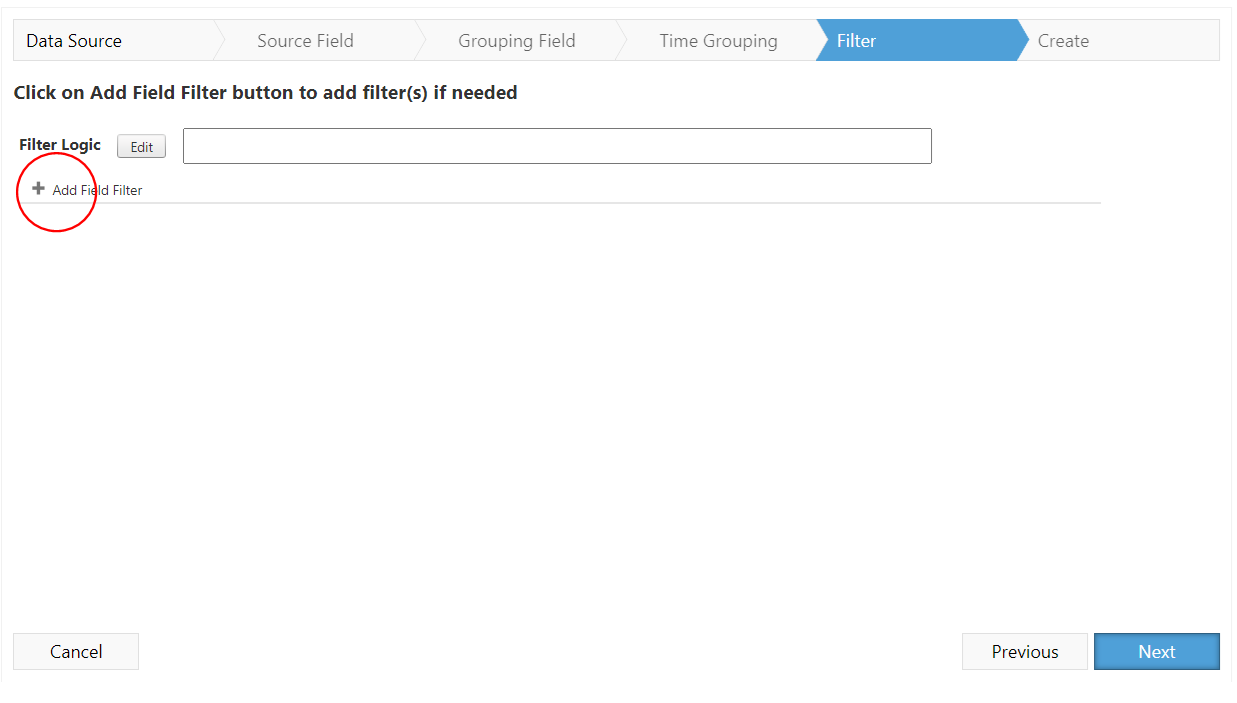
Task: Click the Cancel button
Action: [x=76, y=651]
